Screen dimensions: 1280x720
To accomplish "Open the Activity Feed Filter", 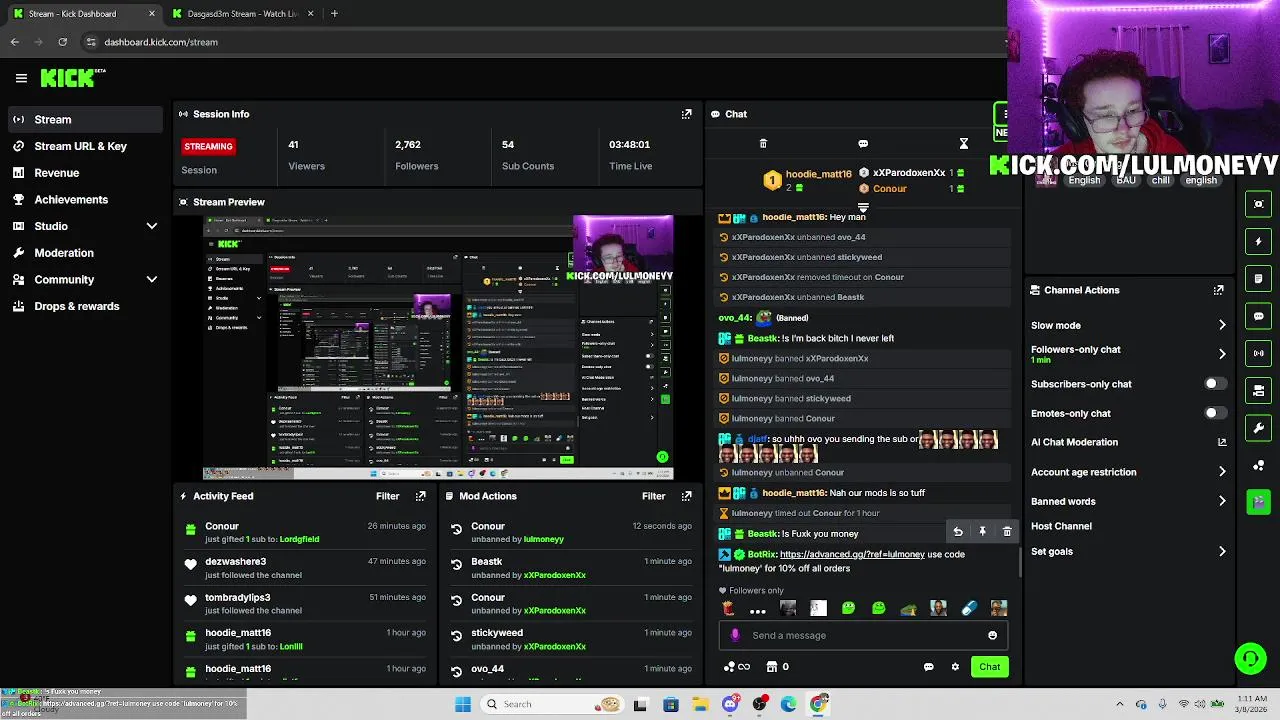I will pos(387,496).
